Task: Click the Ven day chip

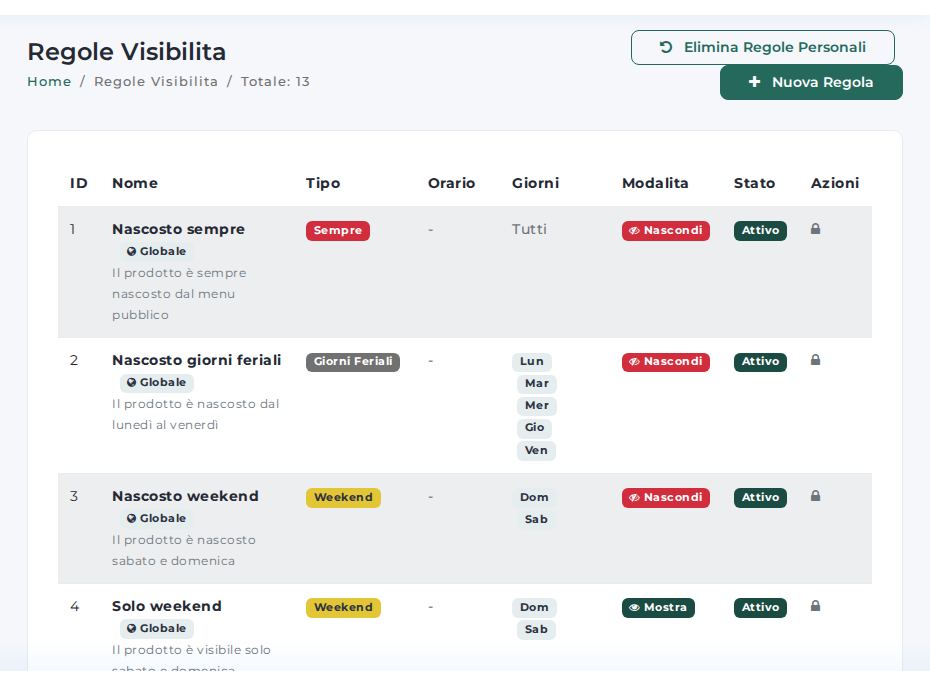Action: pyautogui.click(x=536, y=451)
